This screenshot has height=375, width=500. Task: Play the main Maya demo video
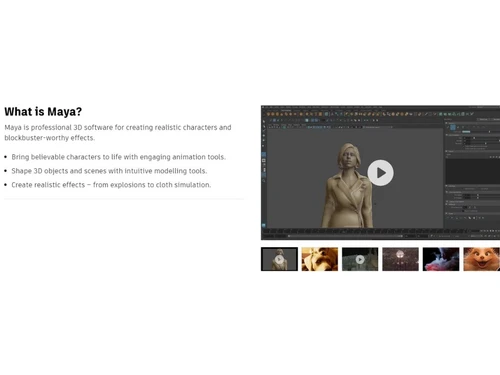tap(380, 173)
